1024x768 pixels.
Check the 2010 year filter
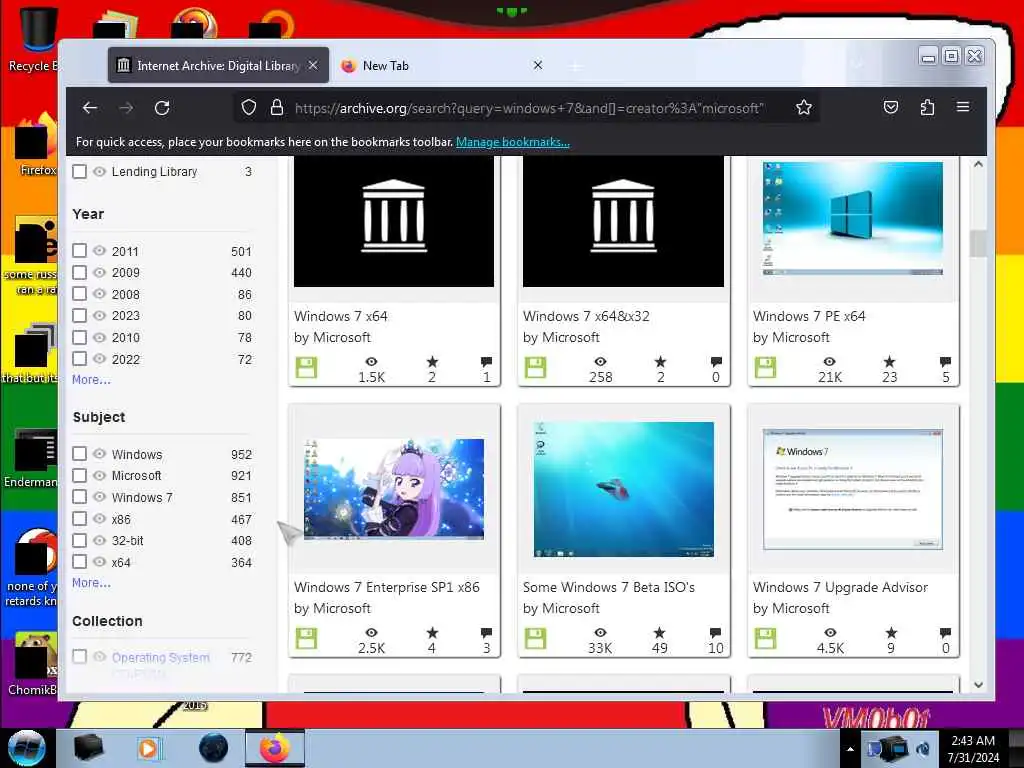80,337
